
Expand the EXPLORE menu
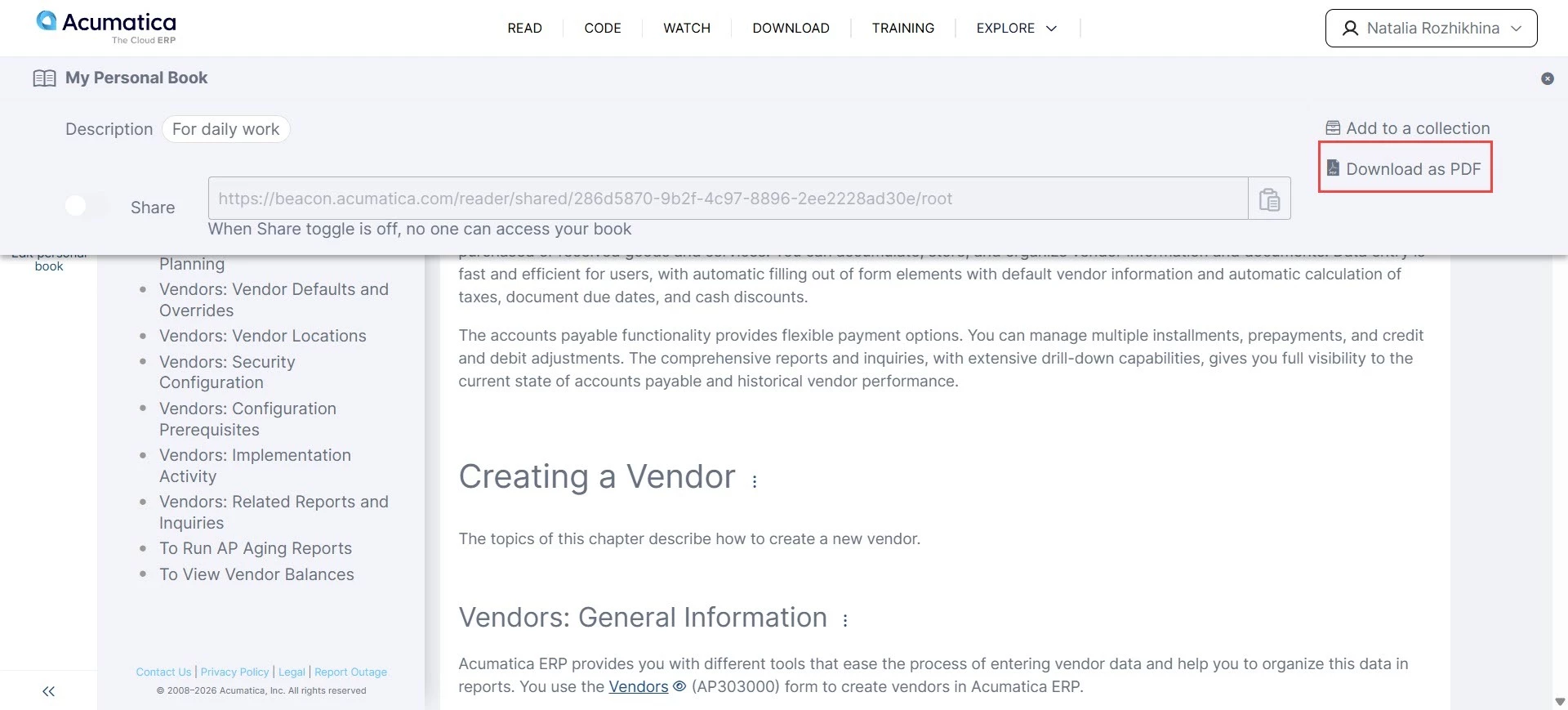(x=1017, y=28)
